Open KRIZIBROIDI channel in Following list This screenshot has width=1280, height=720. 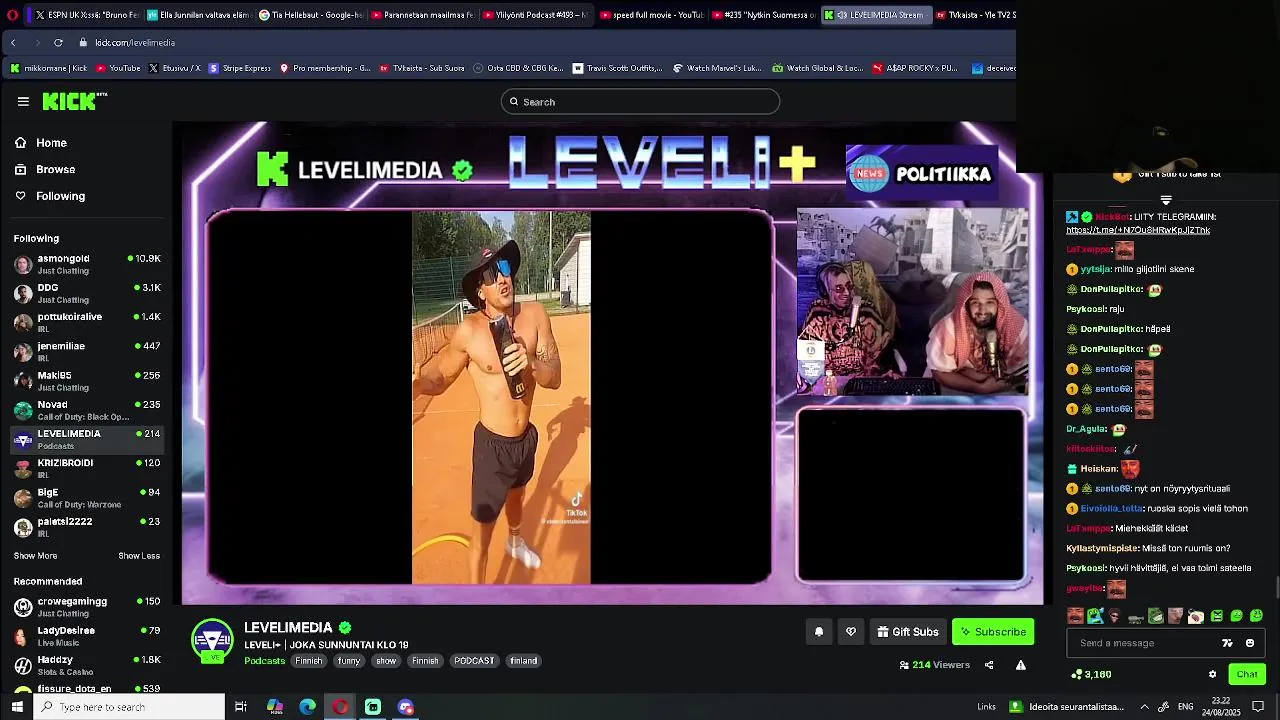pos(87,468)
